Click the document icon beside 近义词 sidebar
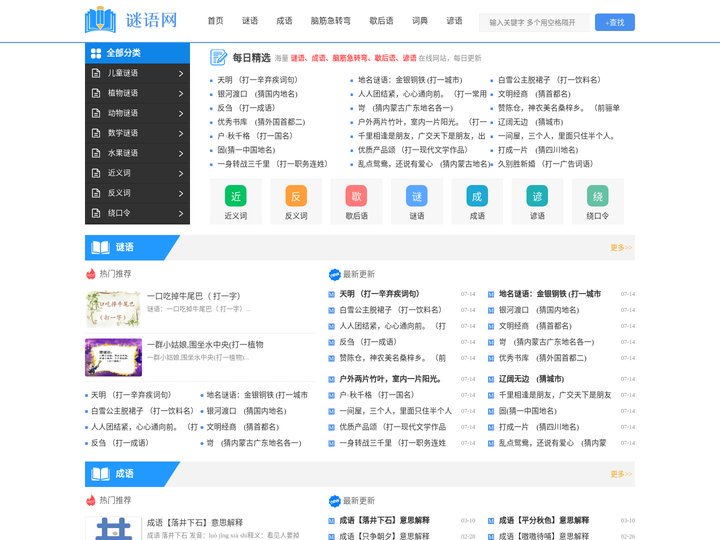The height and width of the screenshot is (540, 720). click(x=96, y=173)
